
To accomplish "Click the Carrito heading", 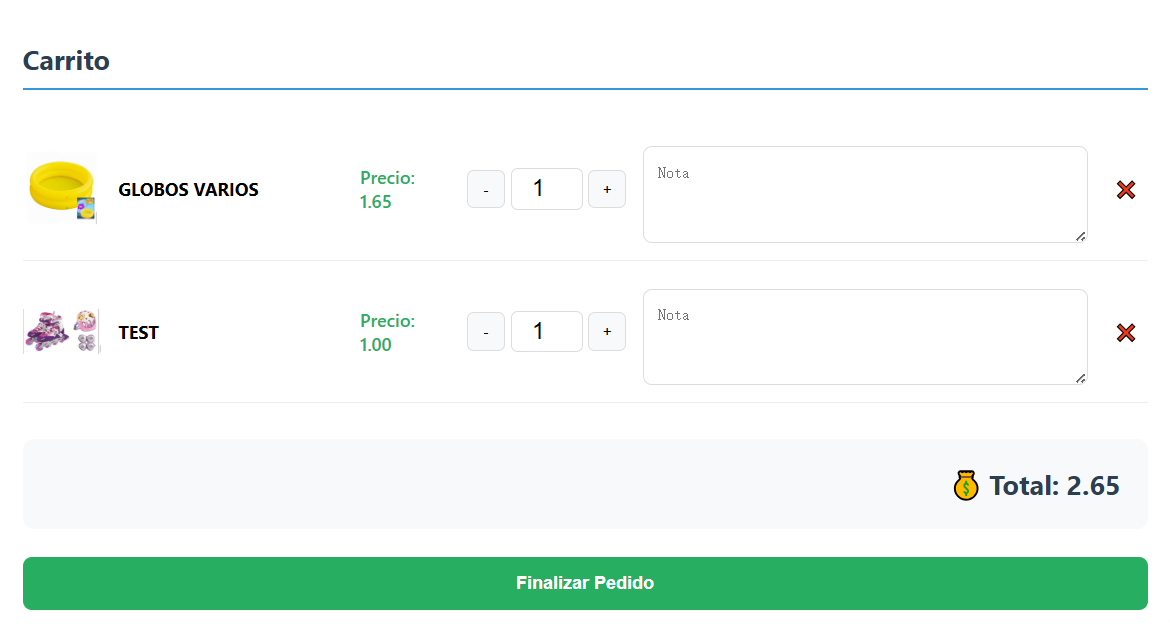I will coord(66,61).
